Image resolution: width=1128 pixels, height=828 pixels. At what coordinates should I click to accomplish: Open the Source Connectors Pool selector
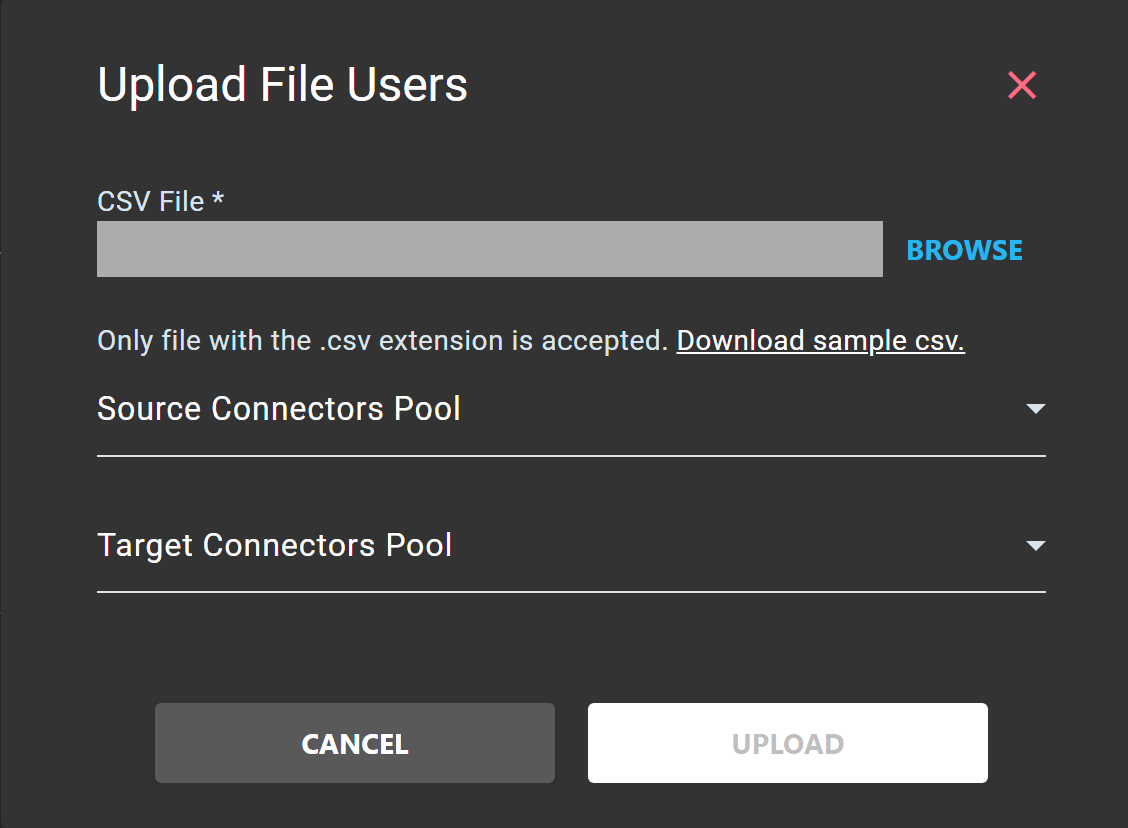point(570,408)
